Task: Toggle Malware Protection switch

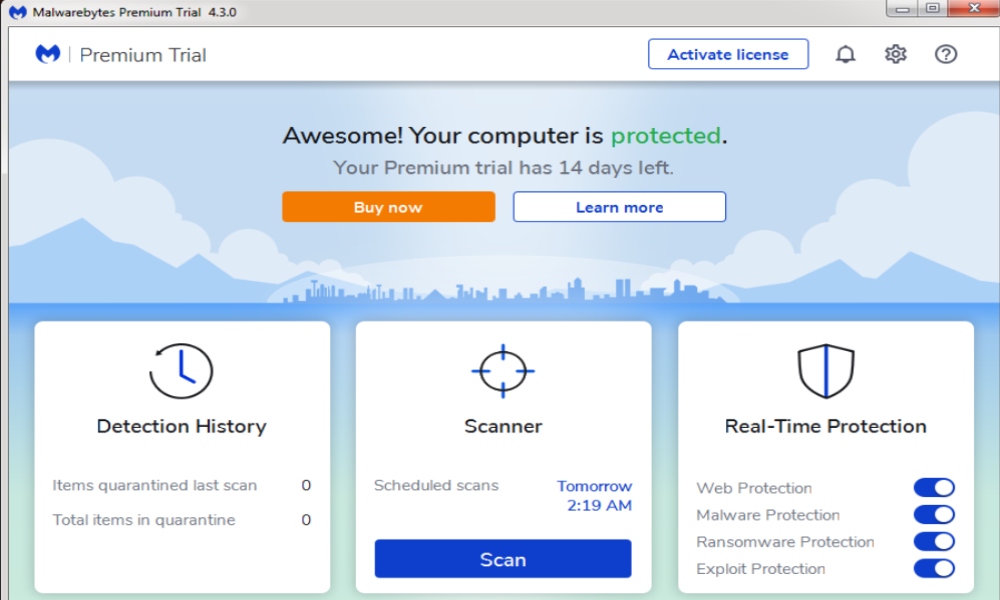Action: pos(934,515)
